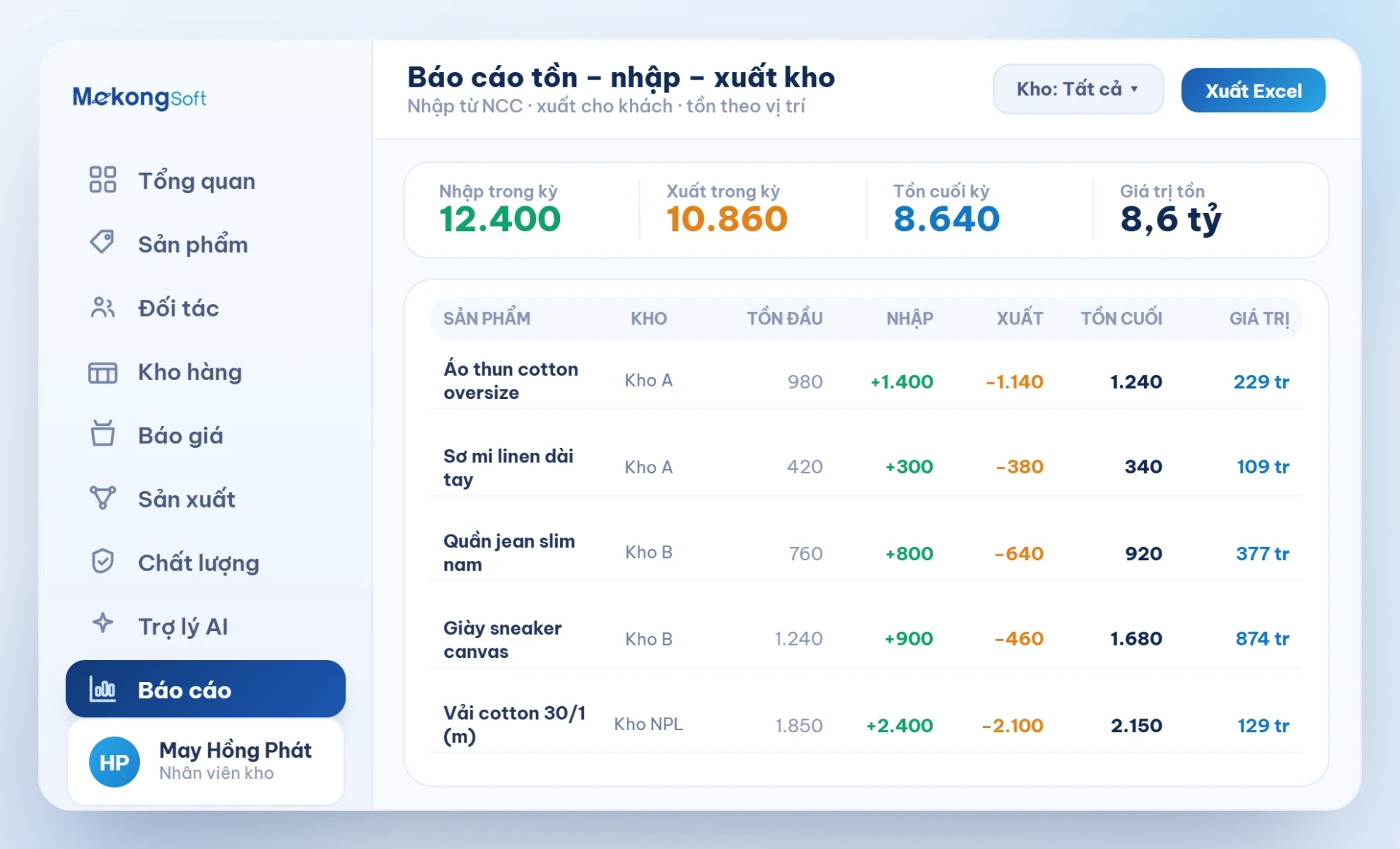Click the 129 tr value
Image resolution: width=1400 pixels, height=849 pixels.
(x=1263, y=726)
